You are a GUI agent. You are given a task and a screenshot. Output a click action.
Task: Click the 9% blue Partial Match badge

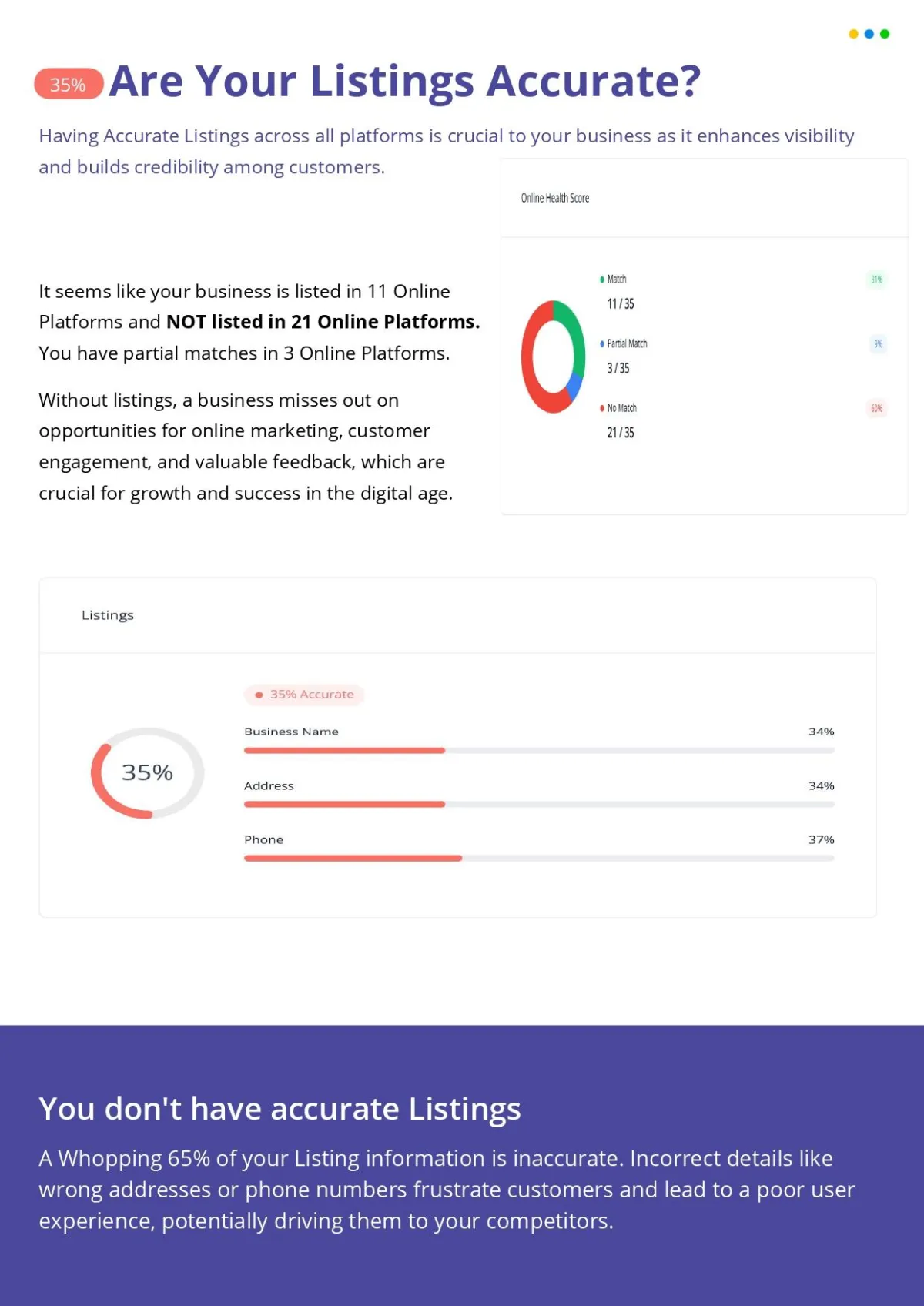(x=878, y=344)
